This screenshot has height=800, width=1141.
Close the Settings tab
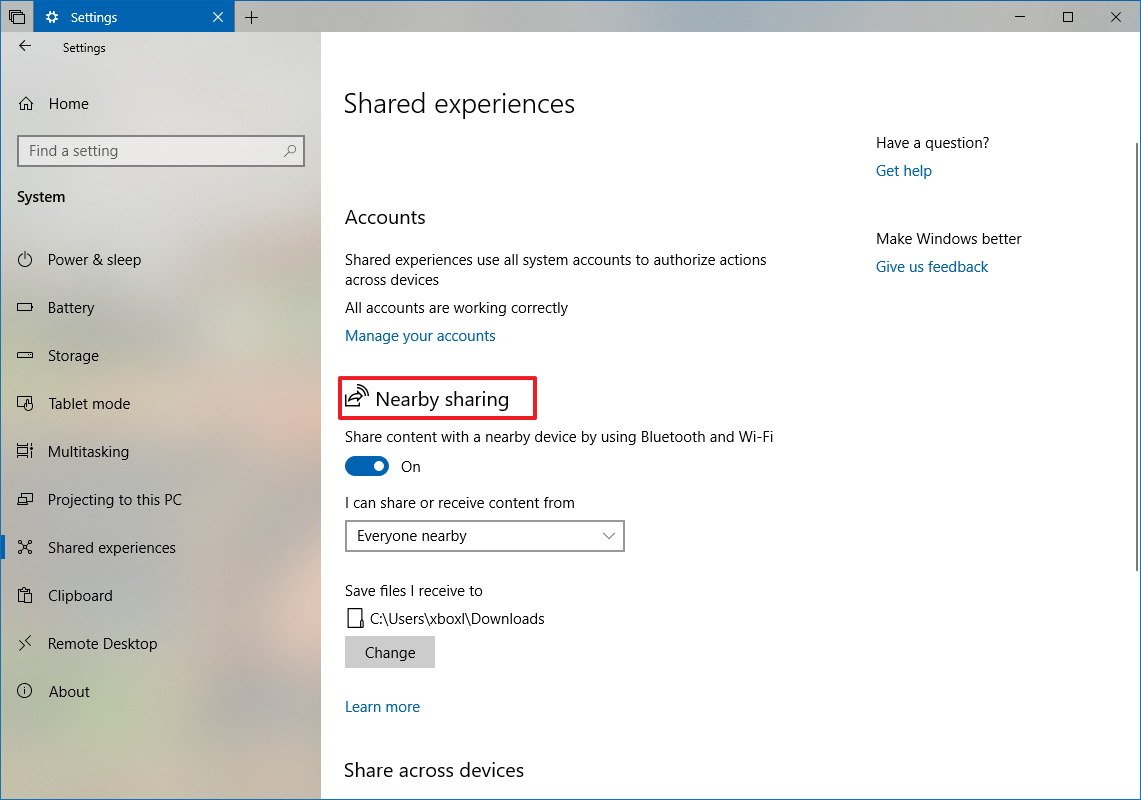tap(218, 17)
